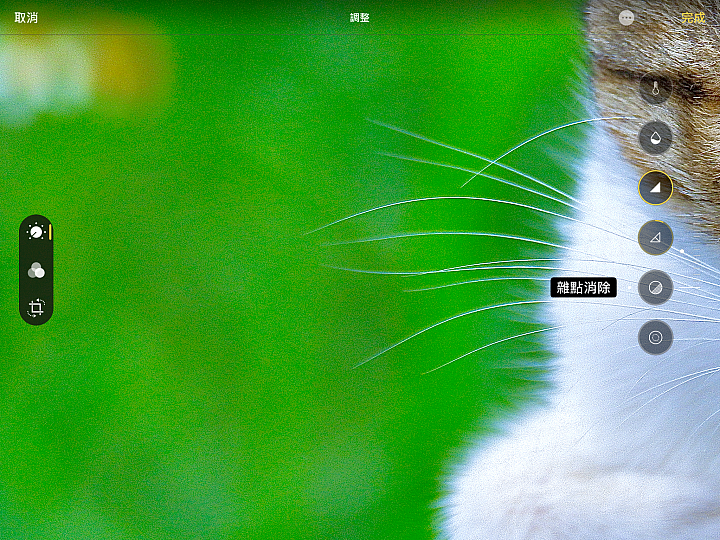Open the more options ellipsis menu
Image resolution: width=720 pixels, height=540 pixels.
[x=626, y=18]
